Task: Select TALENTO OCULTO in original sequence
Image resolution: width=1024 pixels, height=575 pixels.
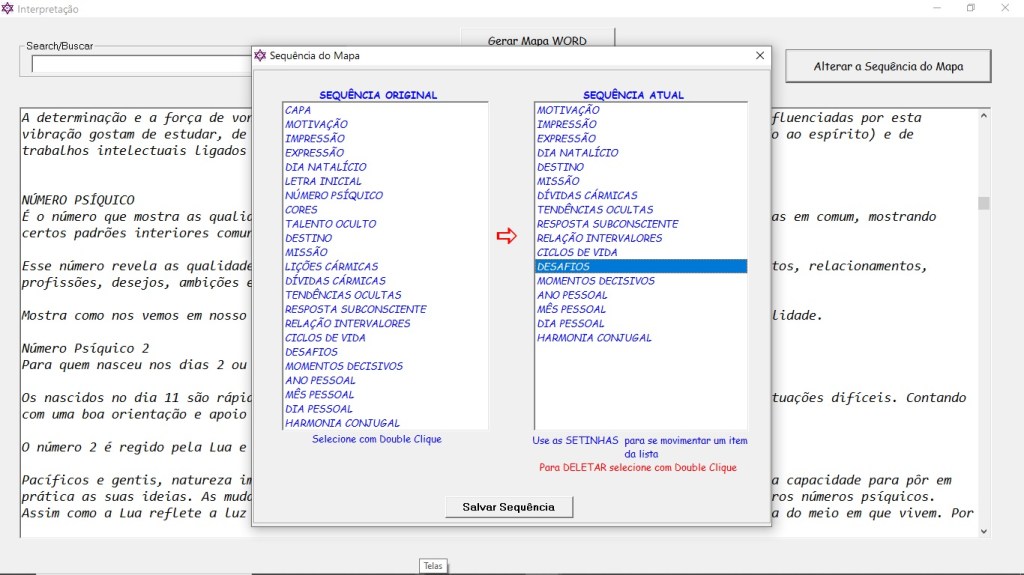Action: 329,224
